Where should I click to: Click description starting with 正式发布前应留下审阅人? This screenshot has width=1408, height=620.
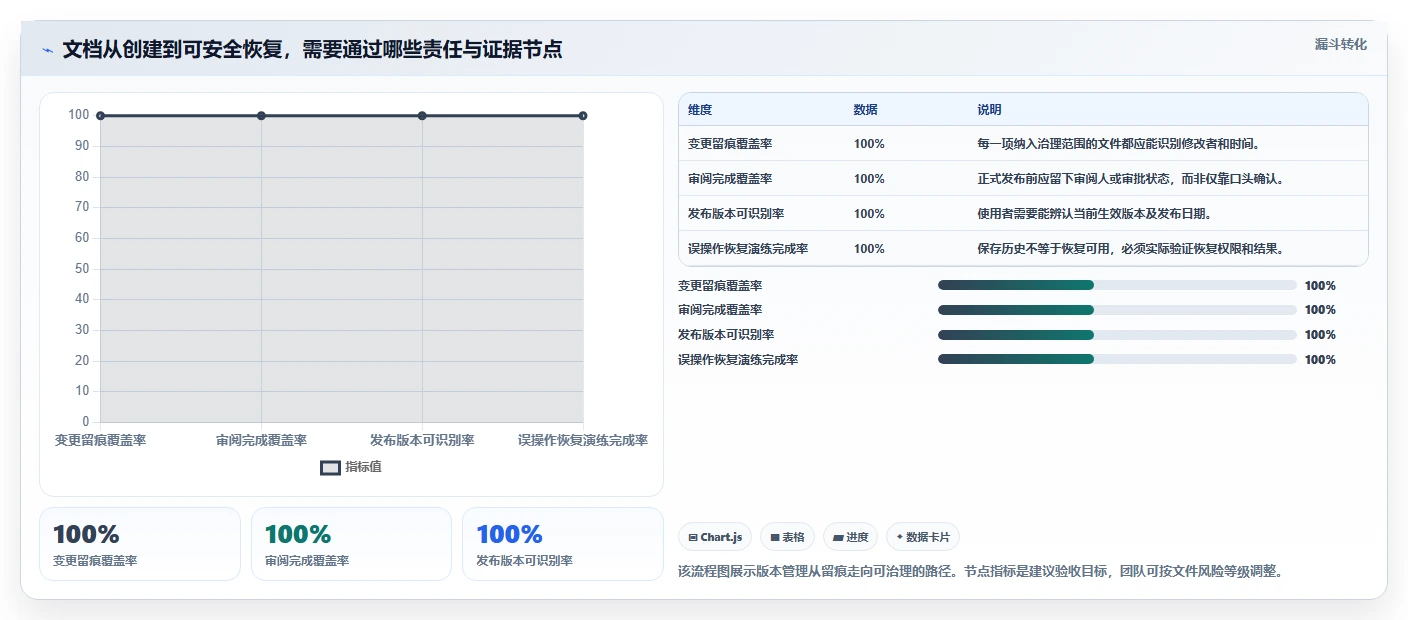(x=1130, y=179)
